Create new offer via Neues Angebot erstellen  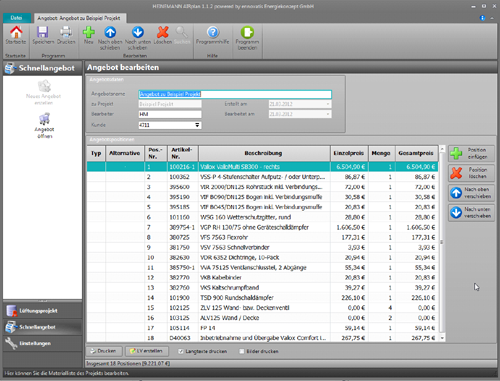44,92
